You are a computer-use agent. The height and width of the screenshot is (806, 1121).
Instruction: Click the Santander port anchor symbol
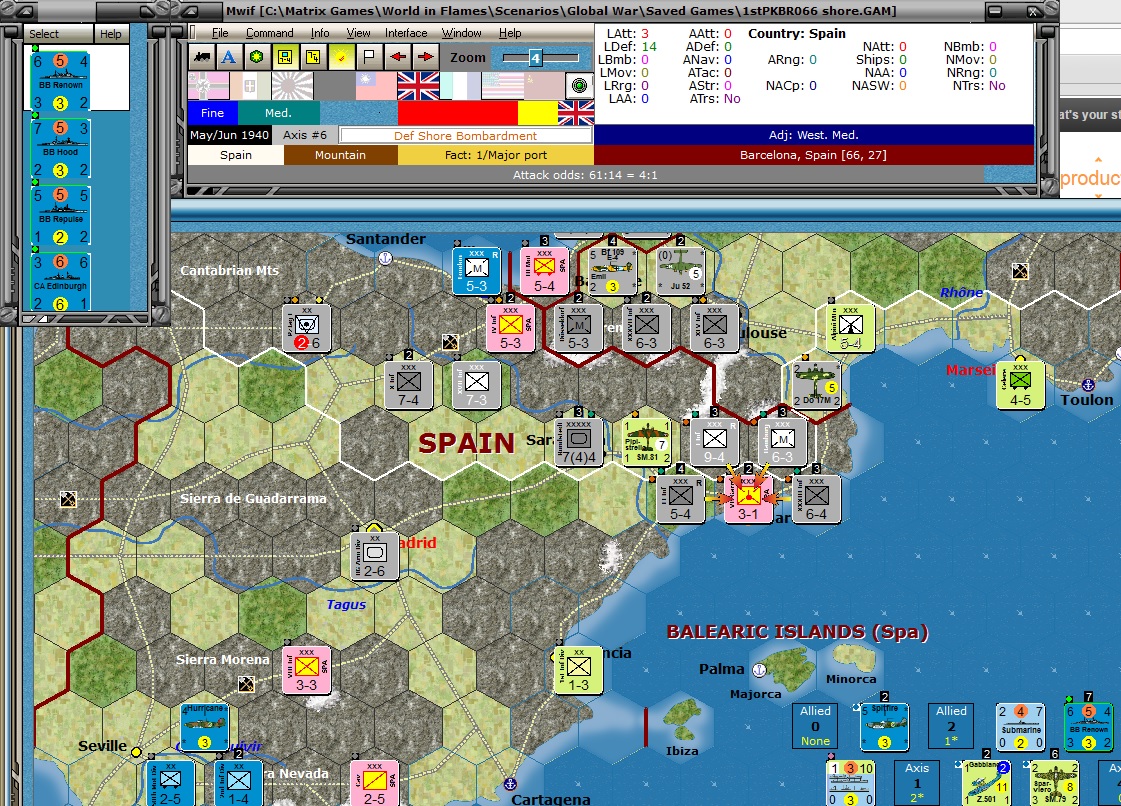[385, 258]
